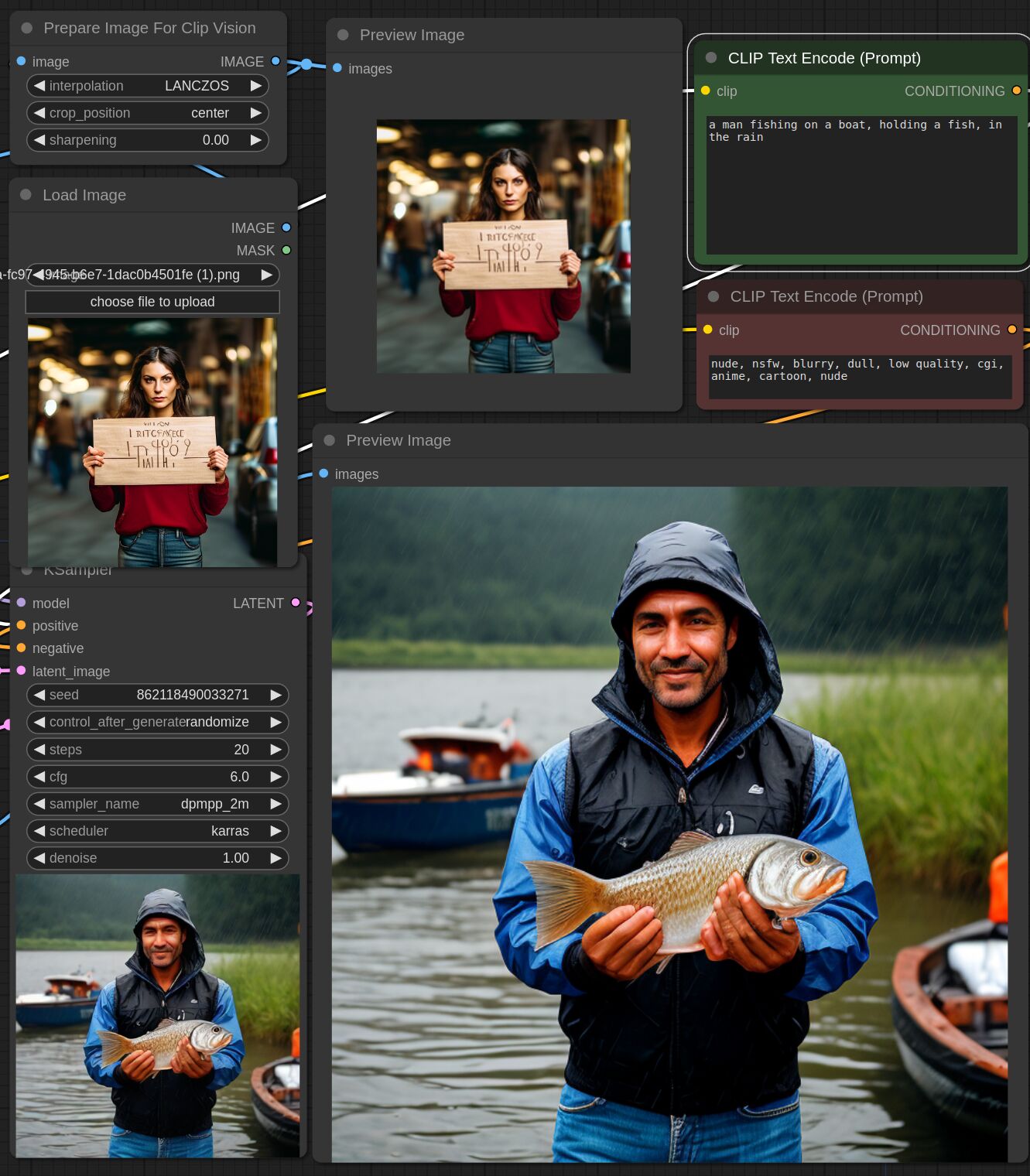Collapse the Load Image node

point(26,195)
